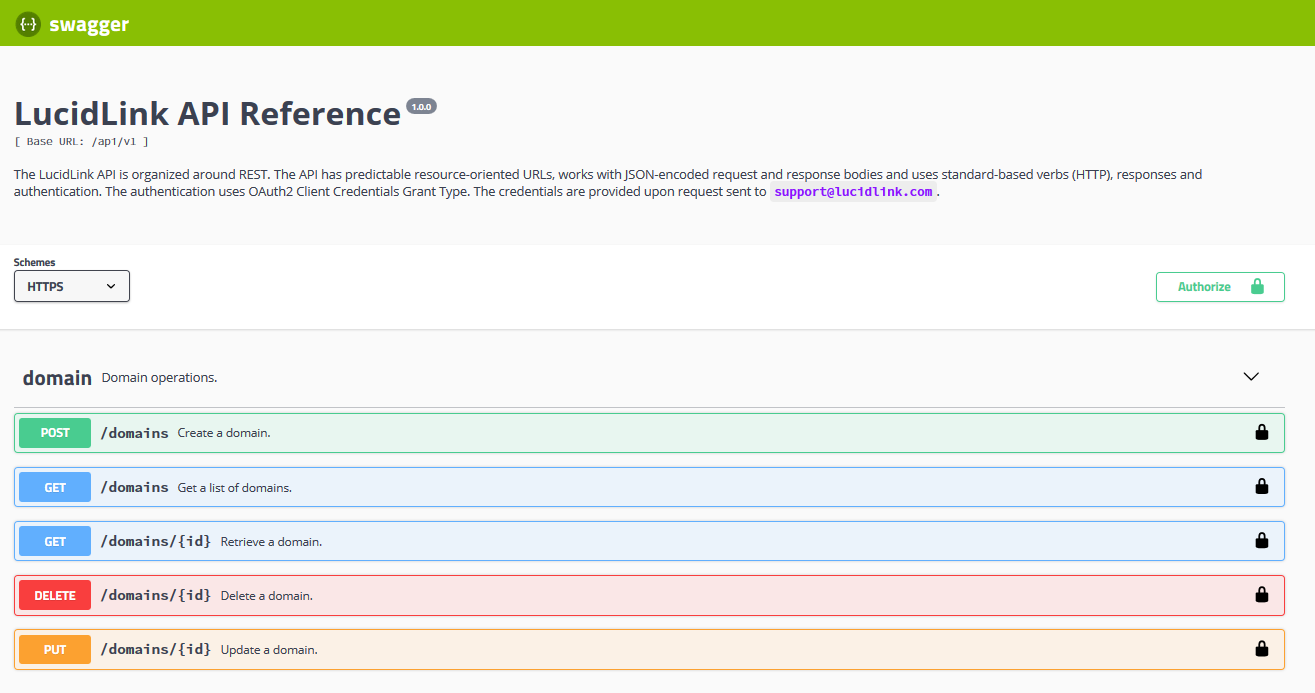Viewport: 1315px width, 693px height.
Task: Click lock icon on POST /domains row
Action: click(1261, 432)
